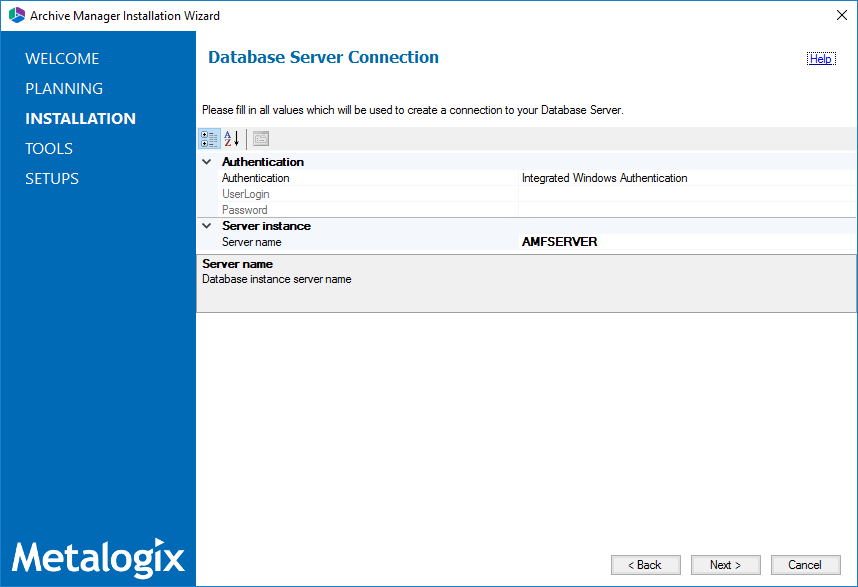Go to the WELCOME step
858x587 pixels.
[x=62, y=59]
